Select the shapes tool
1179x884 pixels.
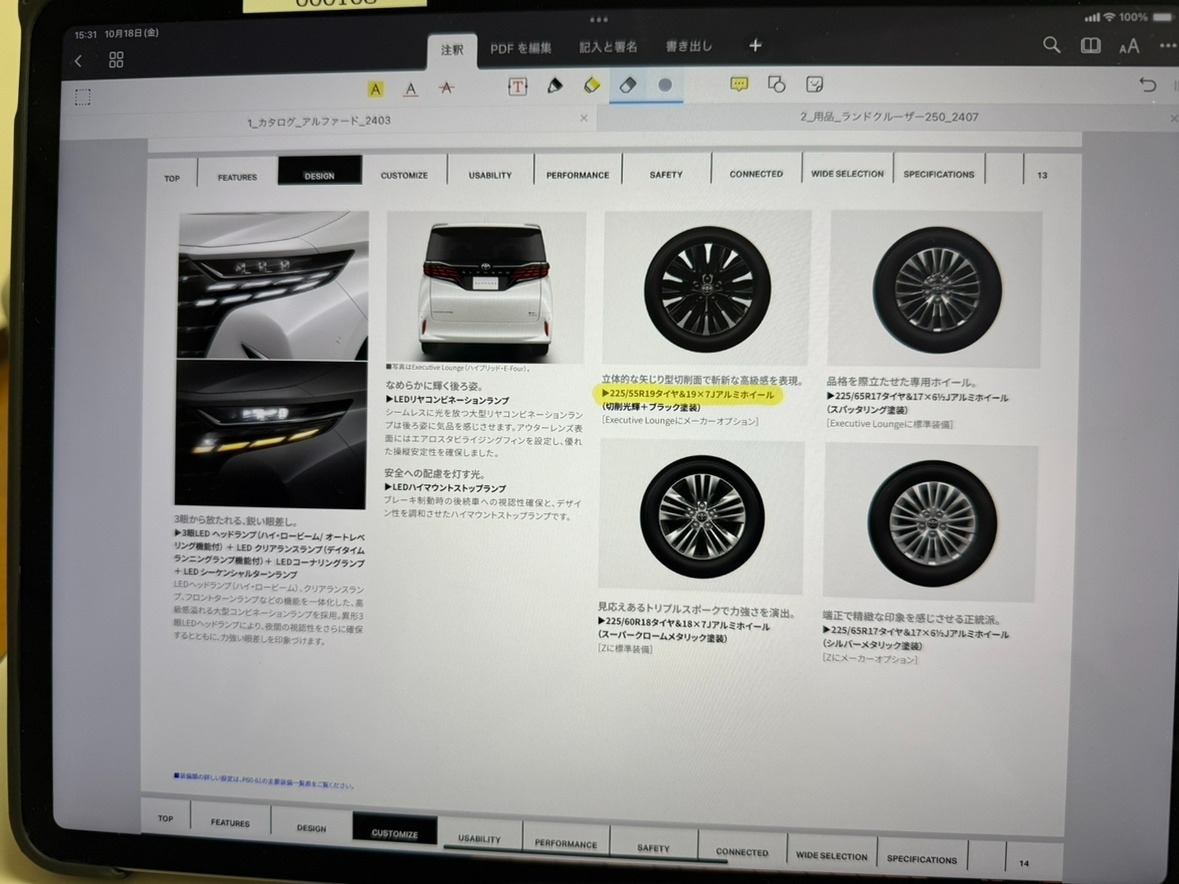pyautogui.click(x=777, y=83)
